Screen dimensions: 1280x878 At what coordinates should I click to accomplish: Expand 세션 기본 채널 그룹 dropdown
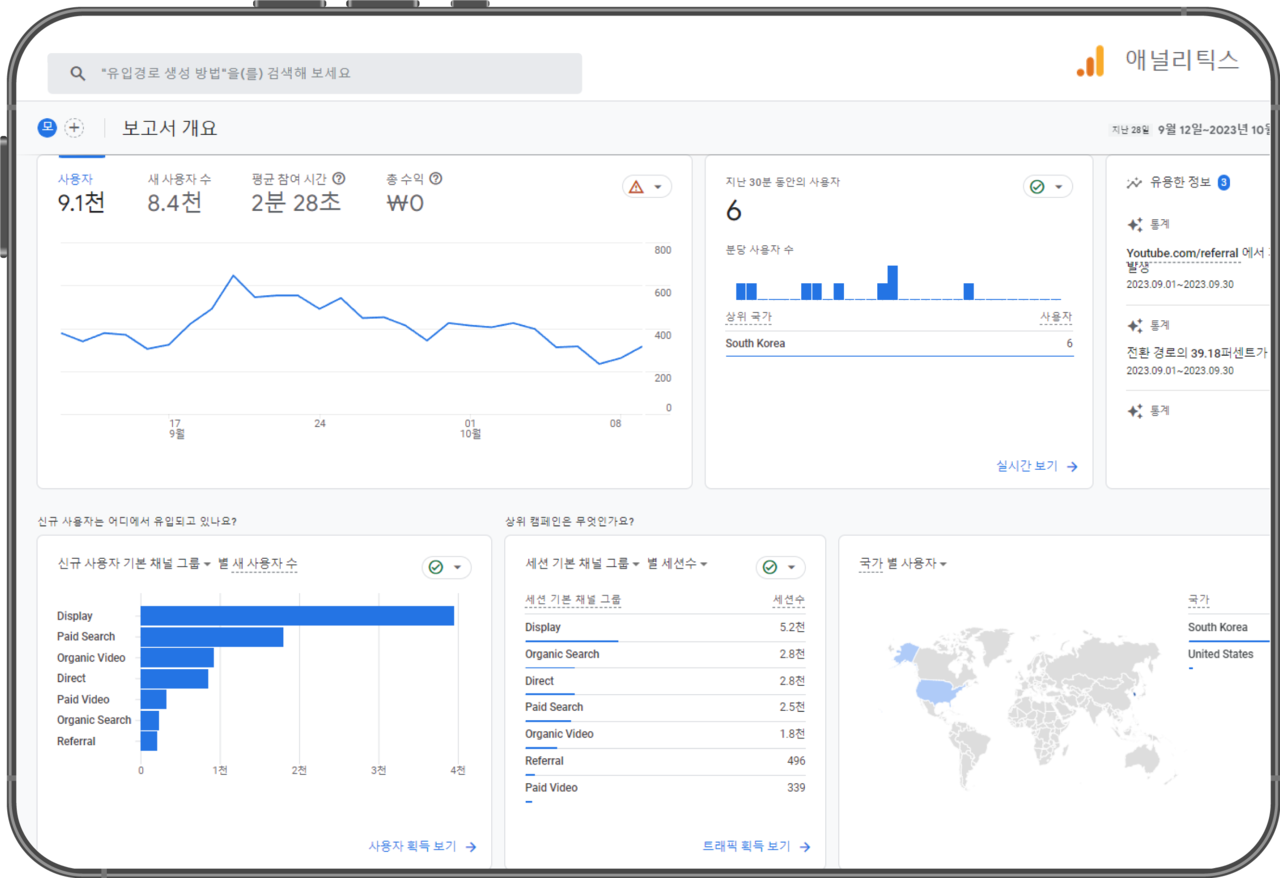(636, 565)
